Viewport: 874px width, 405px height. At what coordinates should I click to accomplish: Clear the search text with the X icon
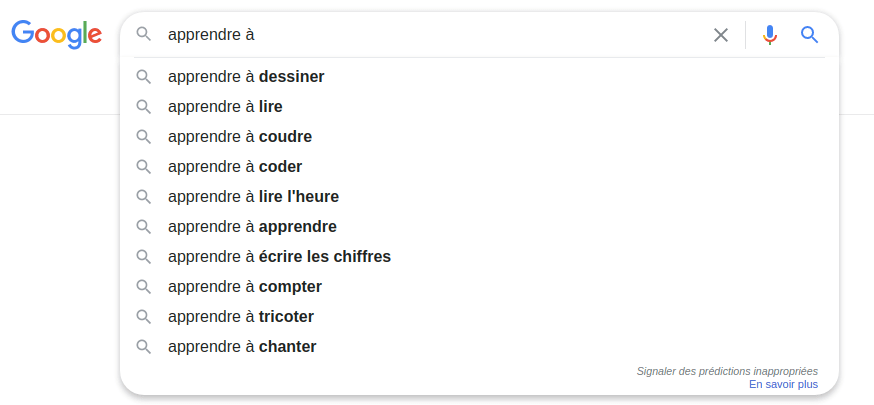721,35
